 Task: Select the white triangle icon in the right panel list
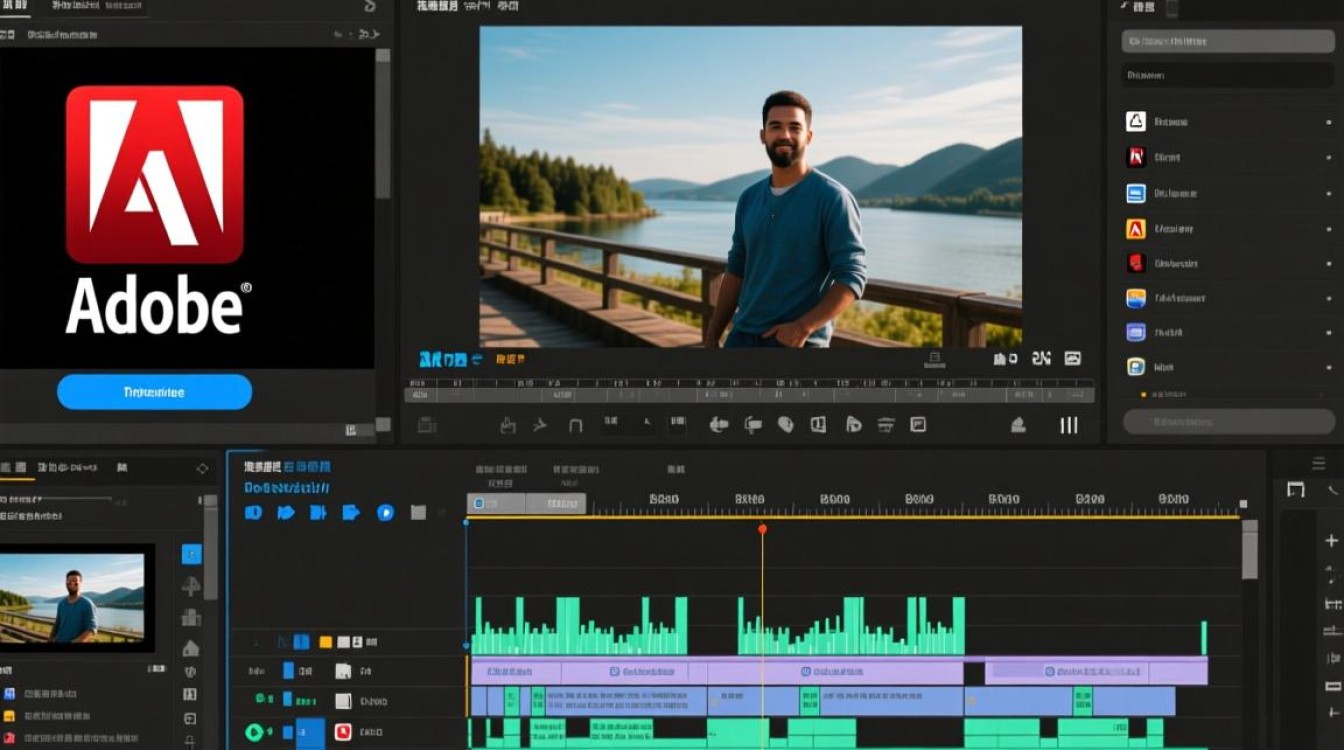click(x=1135, y=121)
